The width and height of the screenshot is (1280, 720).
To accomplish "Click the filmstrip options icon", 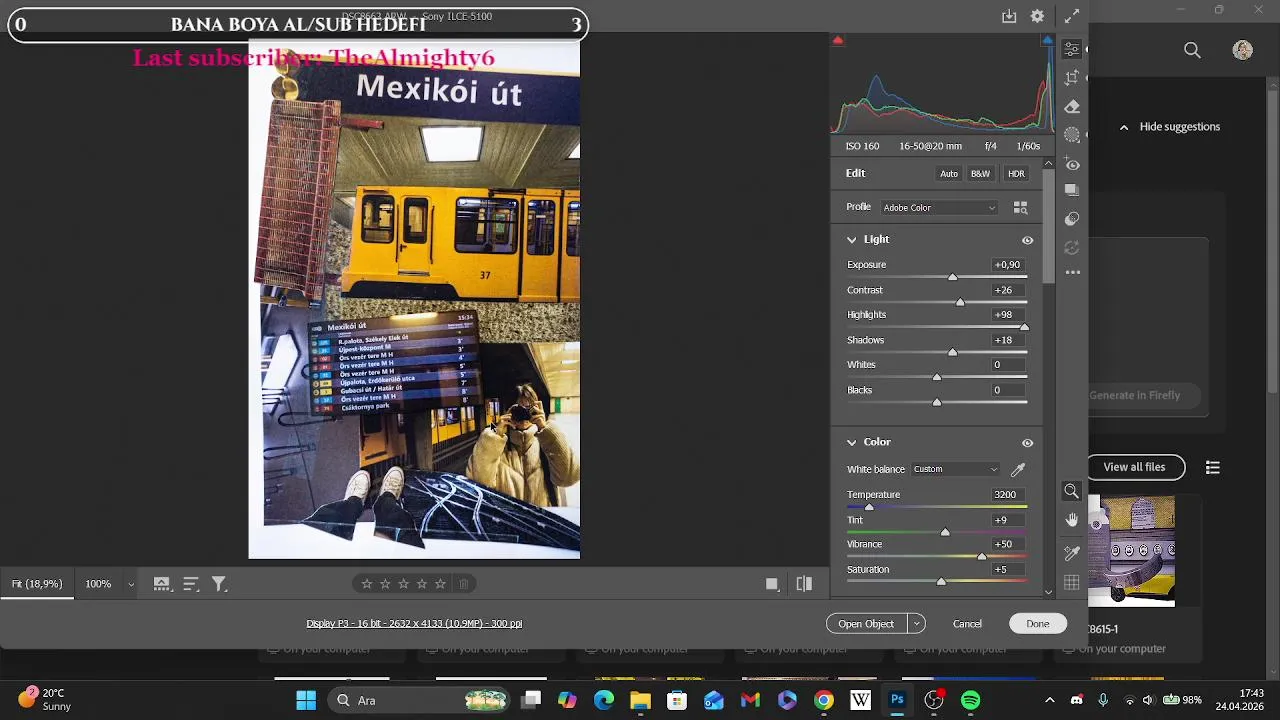I will 161,584.
